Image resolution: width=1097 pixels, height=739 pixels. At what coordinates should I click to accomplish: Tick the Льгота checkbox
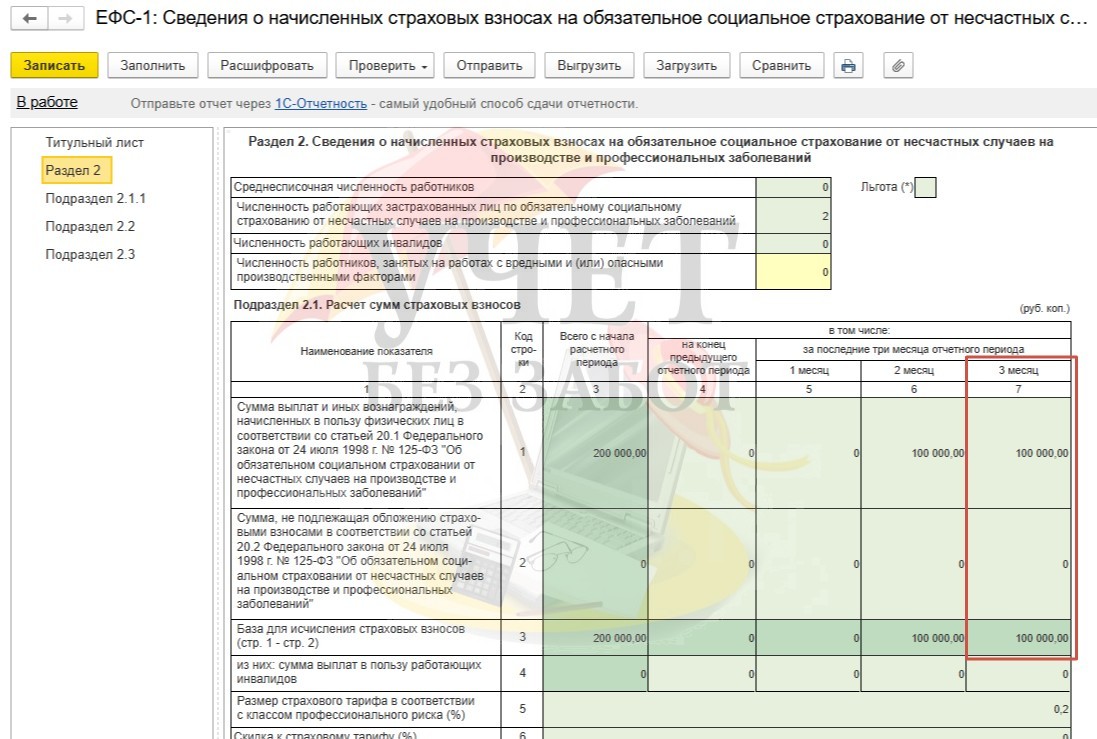coord(925,188)
